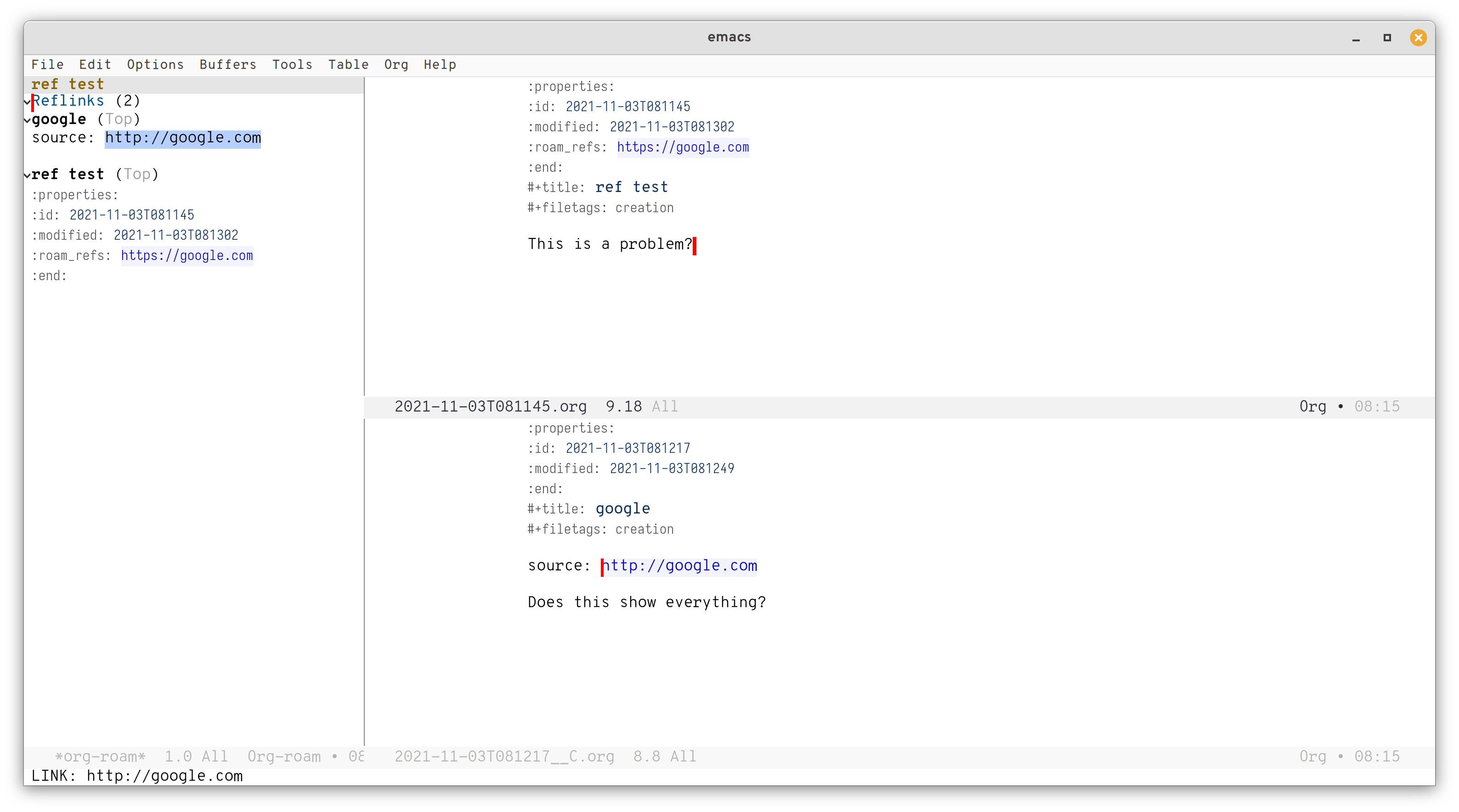
Task: Click the Org mode indicator in bottom mode line
Action: 1313,756
